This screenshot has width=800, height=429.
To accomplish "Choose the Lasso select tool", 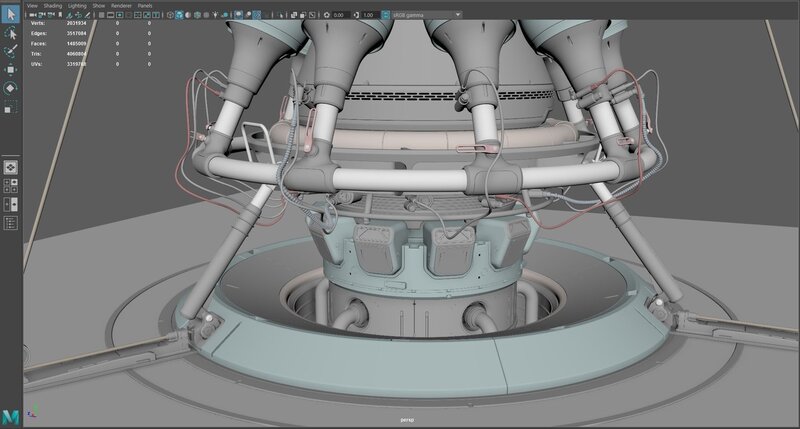I will click(11, 32).
